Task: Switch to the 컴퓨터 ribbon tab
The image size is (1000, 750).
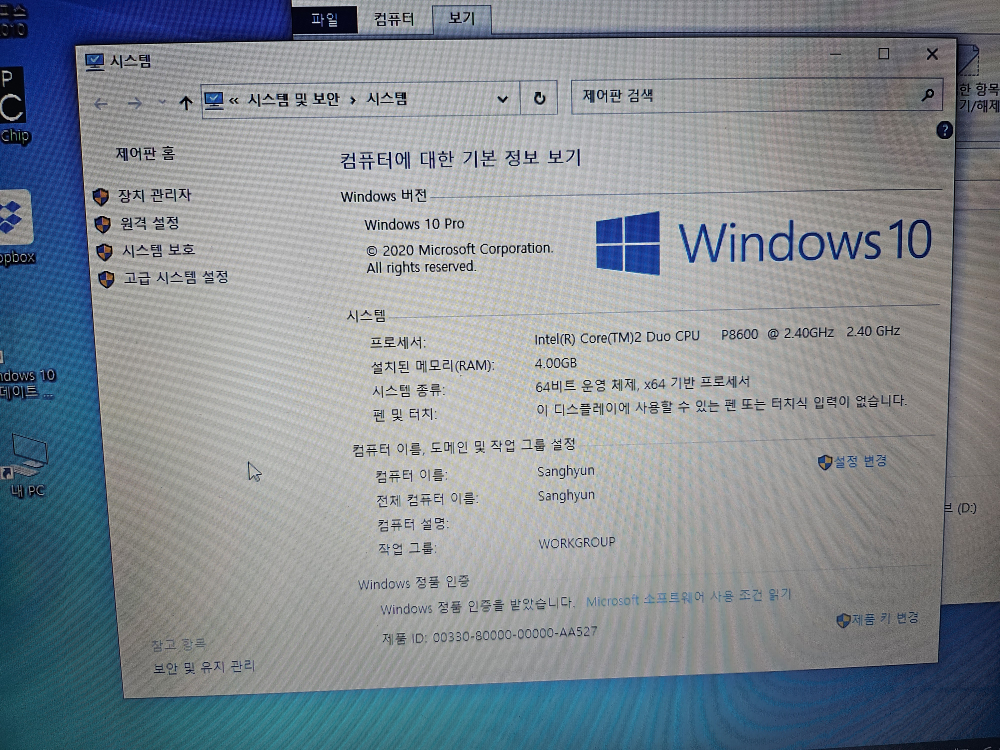Action: [394, 18]
